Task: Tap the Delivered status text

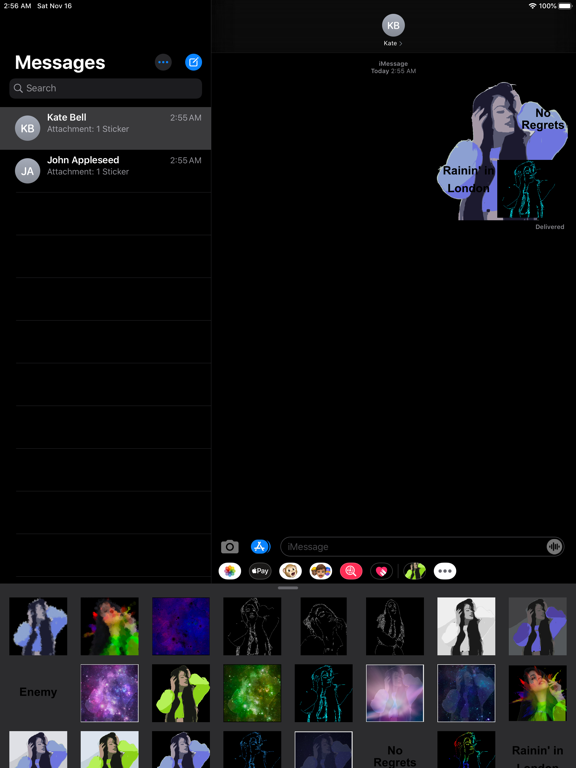Action: coord(550,227)
